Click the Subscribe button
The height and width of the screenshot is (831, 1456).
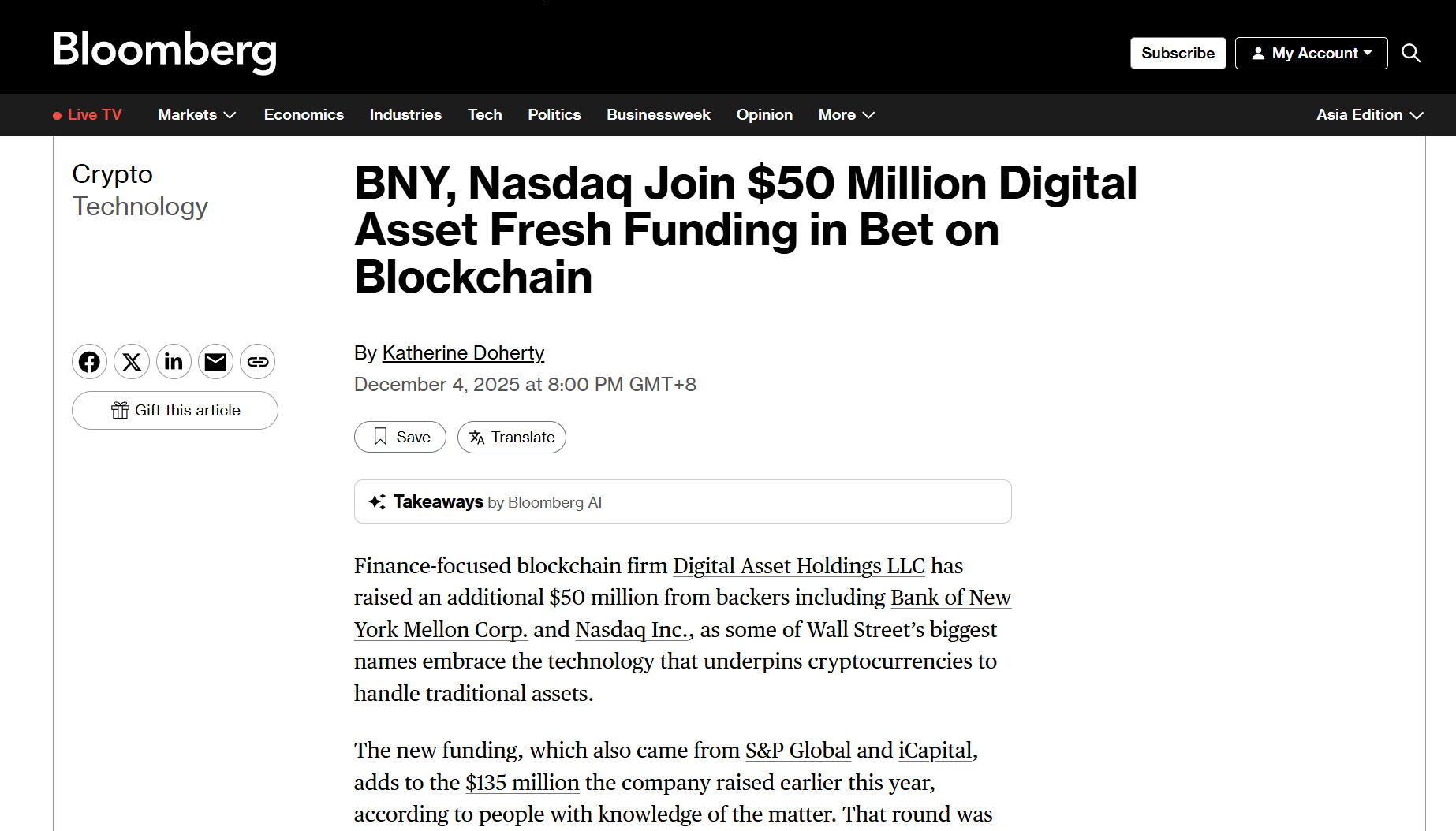click(x=1178, y=53)
